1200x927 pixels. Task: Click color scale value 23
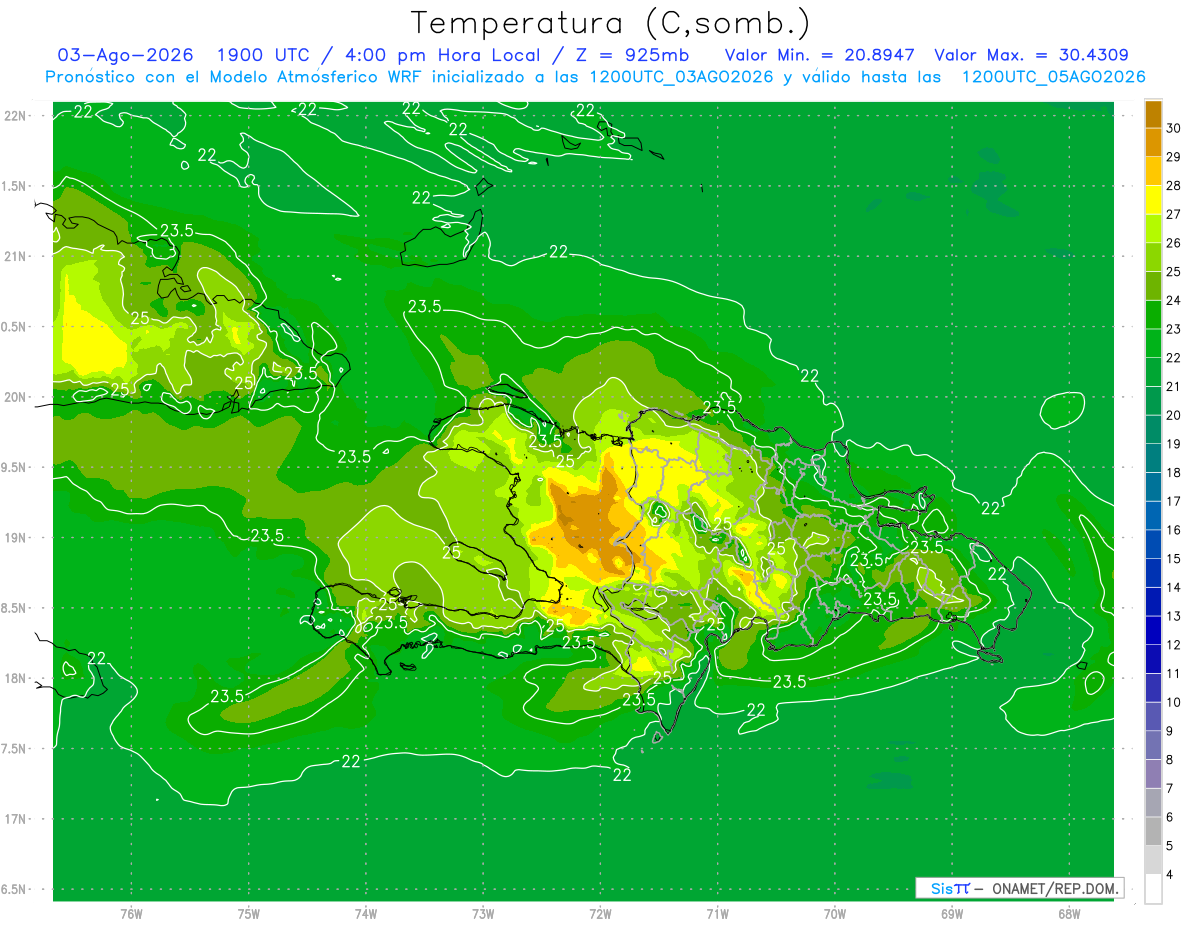pos(1174,329)
